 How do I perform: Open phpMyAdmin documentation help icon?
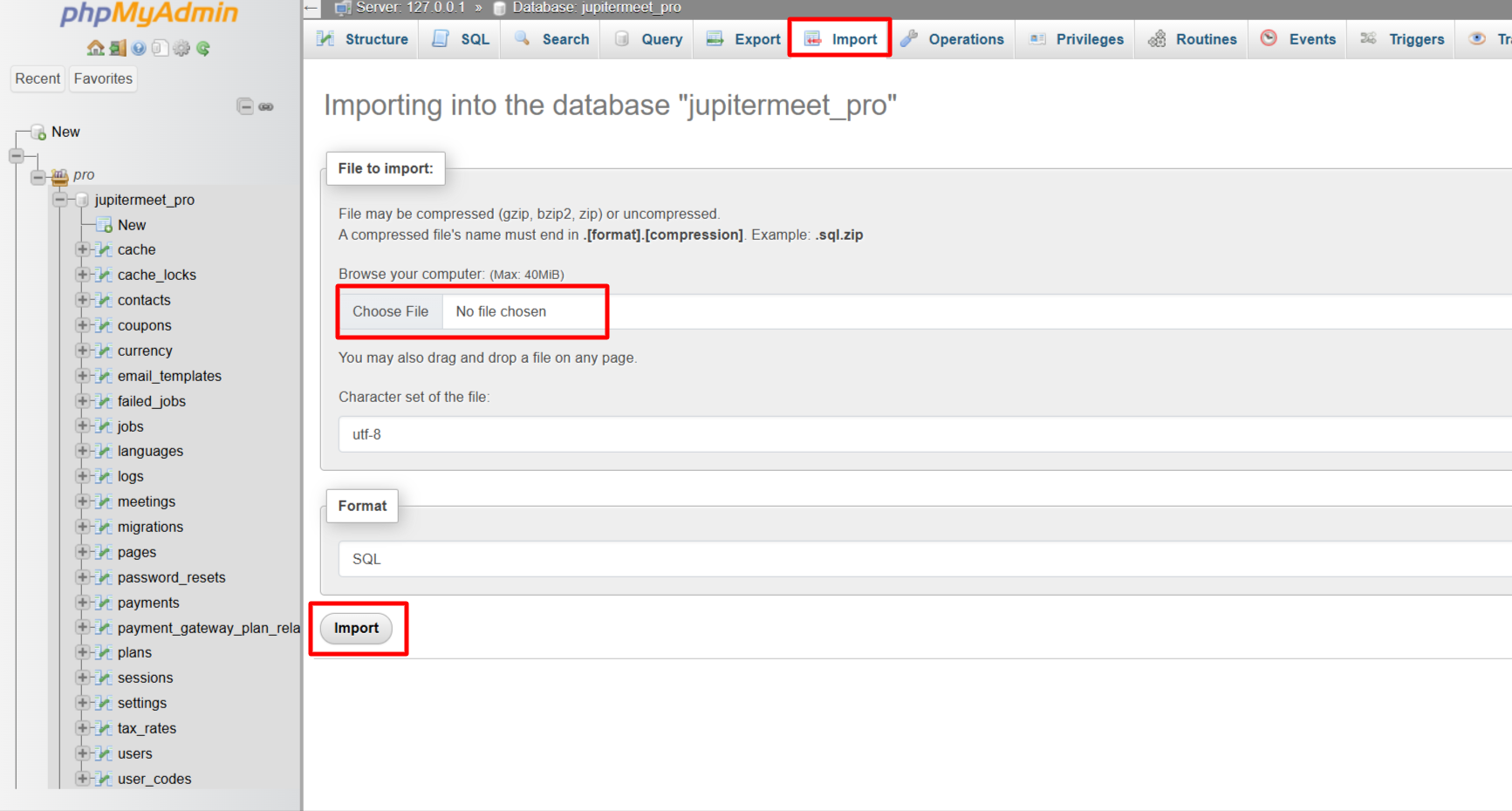139,48
